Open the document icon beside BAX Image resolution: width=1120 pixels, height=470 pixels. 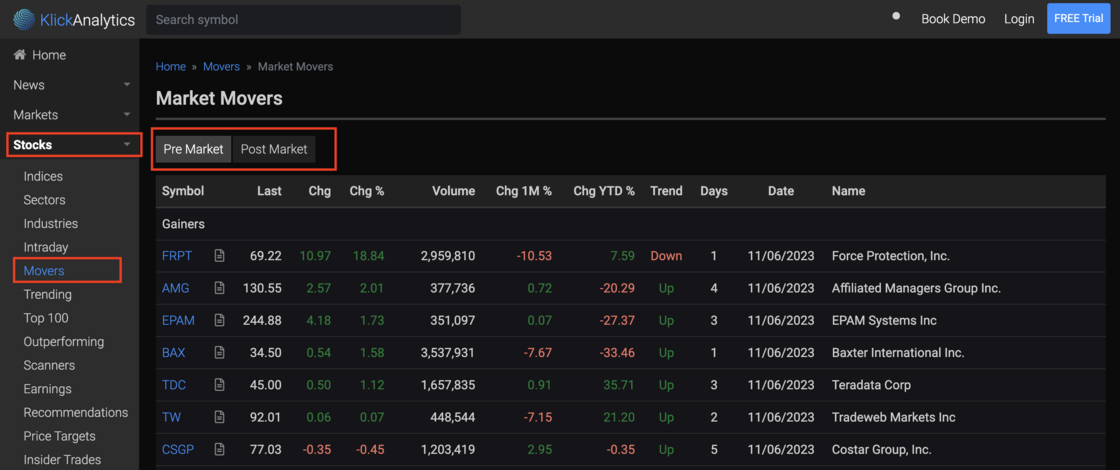click(219, 353)
